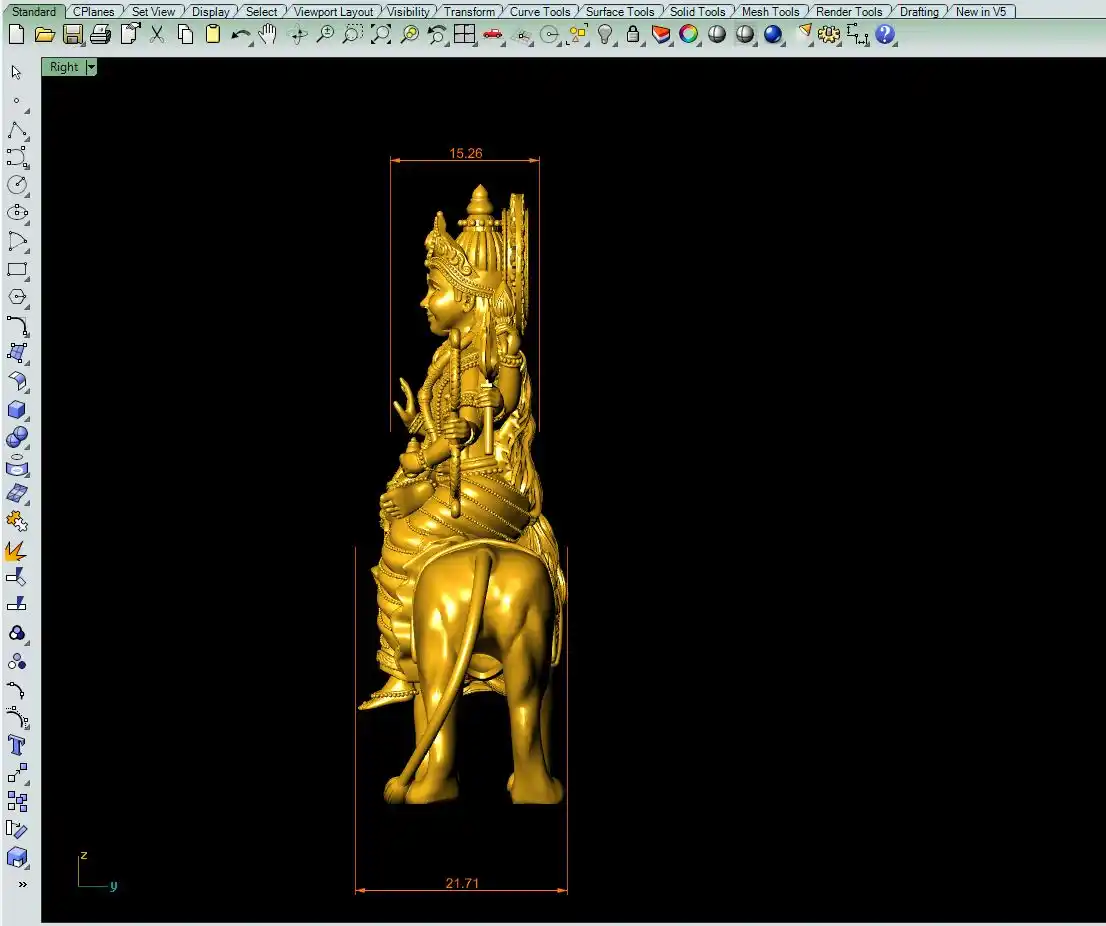This screenshot has width=1106, height=926.
Task: Open the Text object tool
Action: tap(17, 745)
